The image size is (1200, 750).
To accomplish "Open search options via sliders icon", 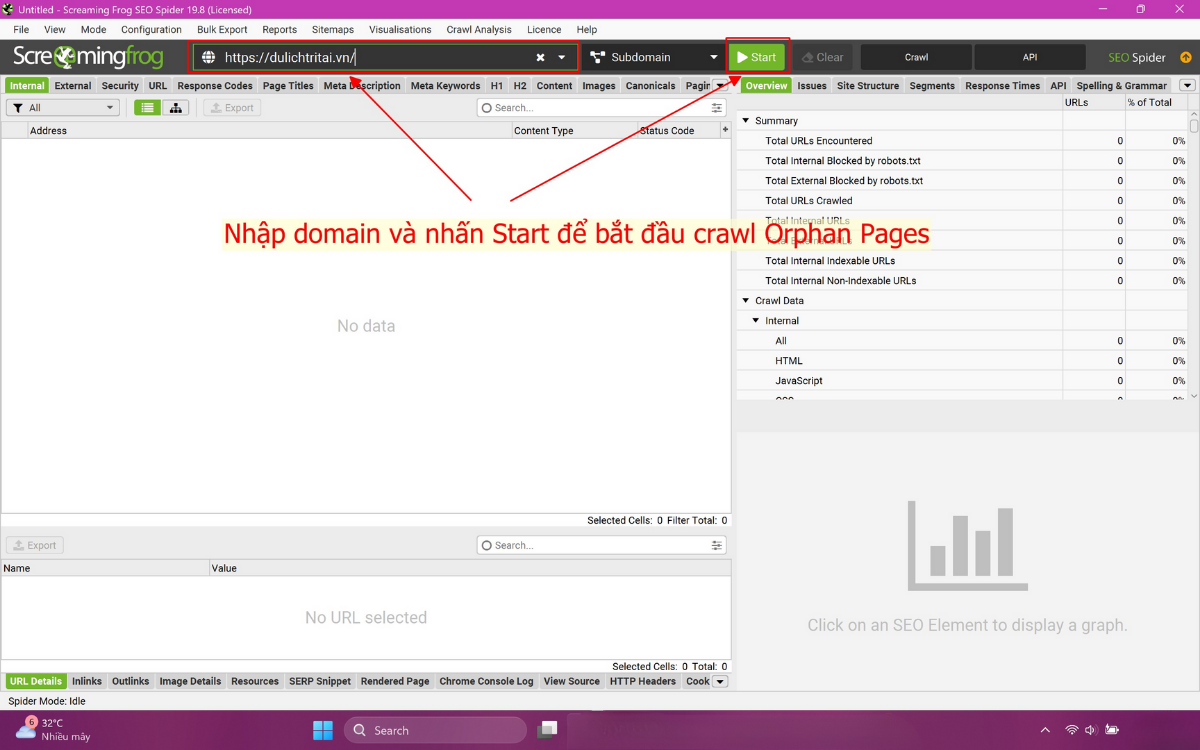I will pyautogui.click(x=716, y=107).
